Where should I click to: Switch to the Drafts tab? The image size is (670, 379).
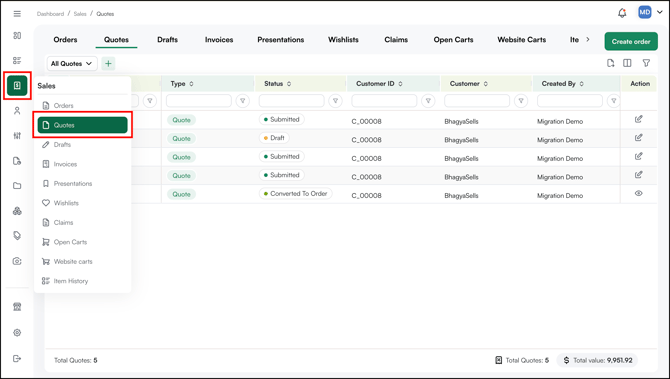(168, 40)
